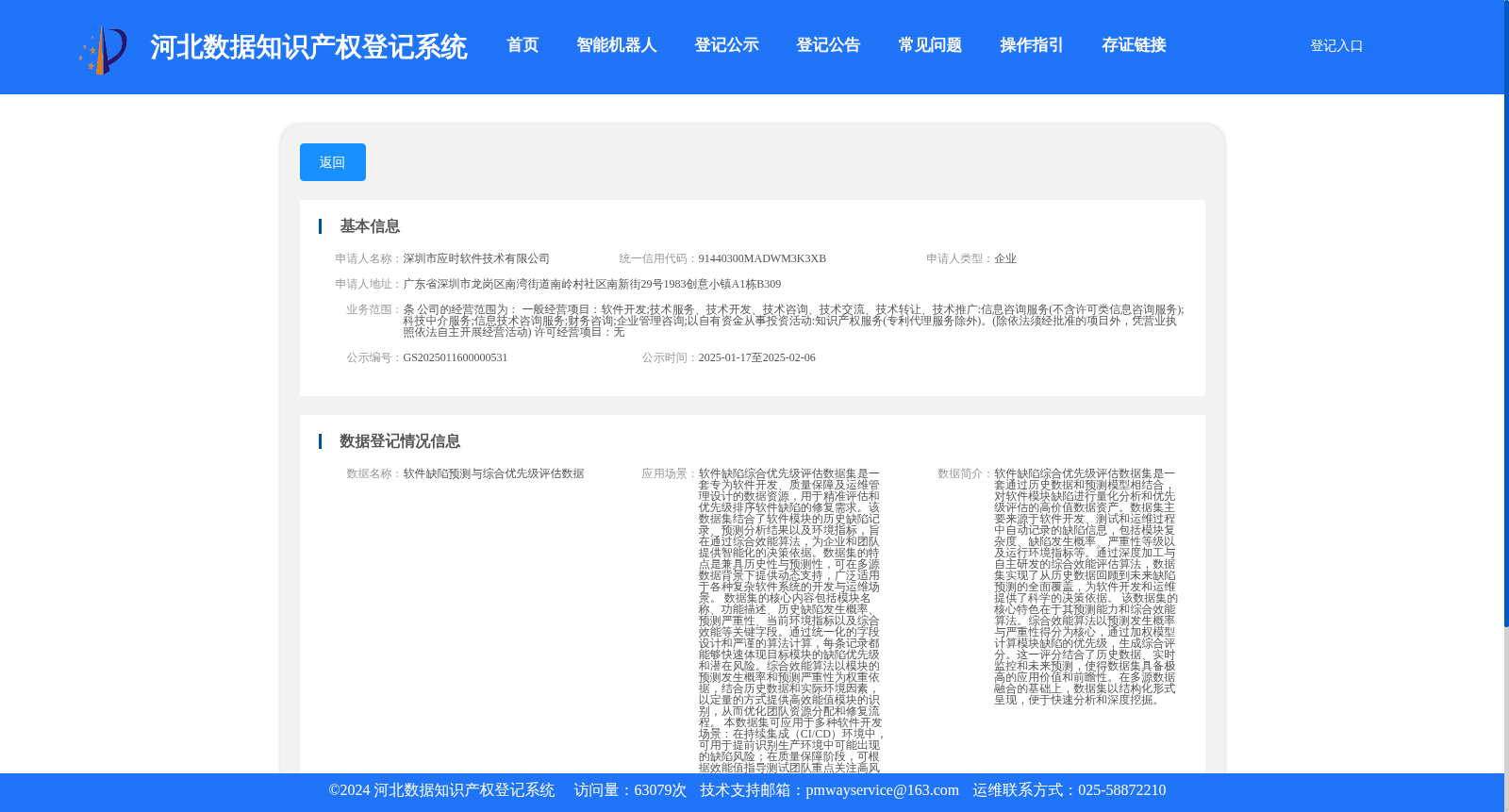The width and height of the screenshot is (1509, 812).
Task: Open the 常见问题 menu item
Action: tap(930, 45)
